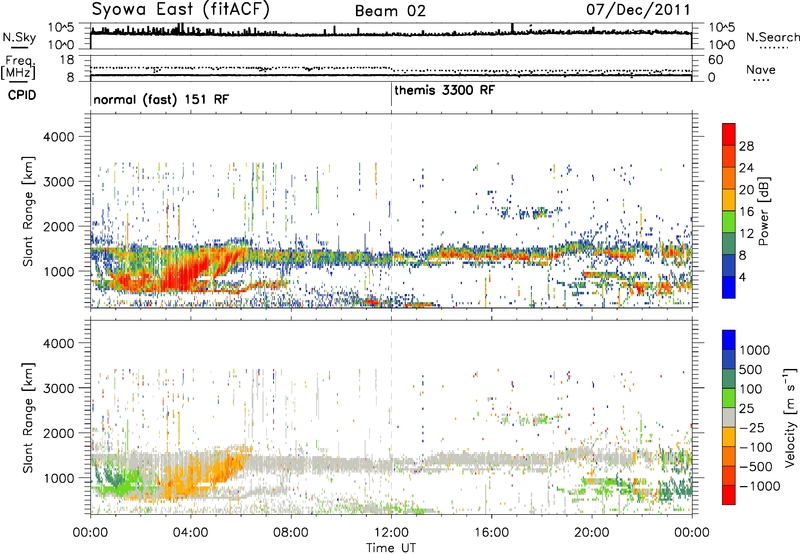Click the '28' tick on Power color bar
The height and width of the screenshot is (554, 800).
(x=746, y=146)
